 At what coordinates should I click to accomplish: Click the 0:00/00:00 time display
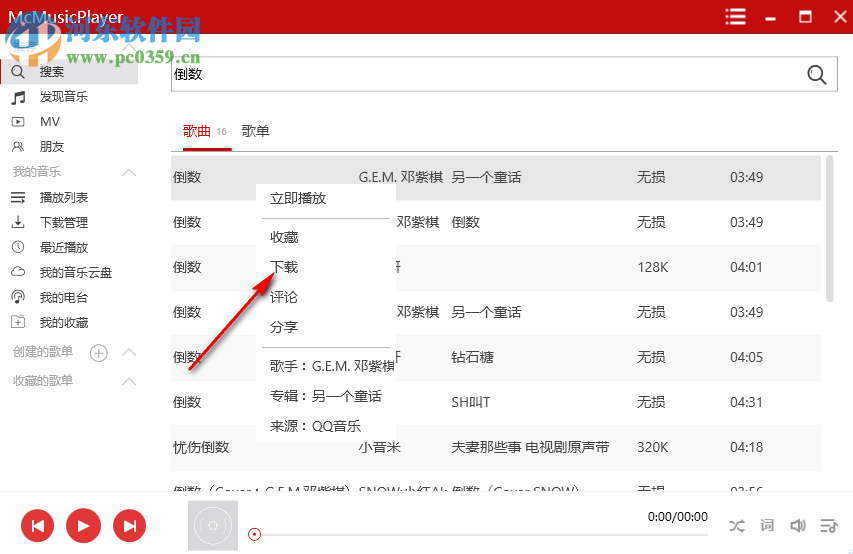point(677,516)
